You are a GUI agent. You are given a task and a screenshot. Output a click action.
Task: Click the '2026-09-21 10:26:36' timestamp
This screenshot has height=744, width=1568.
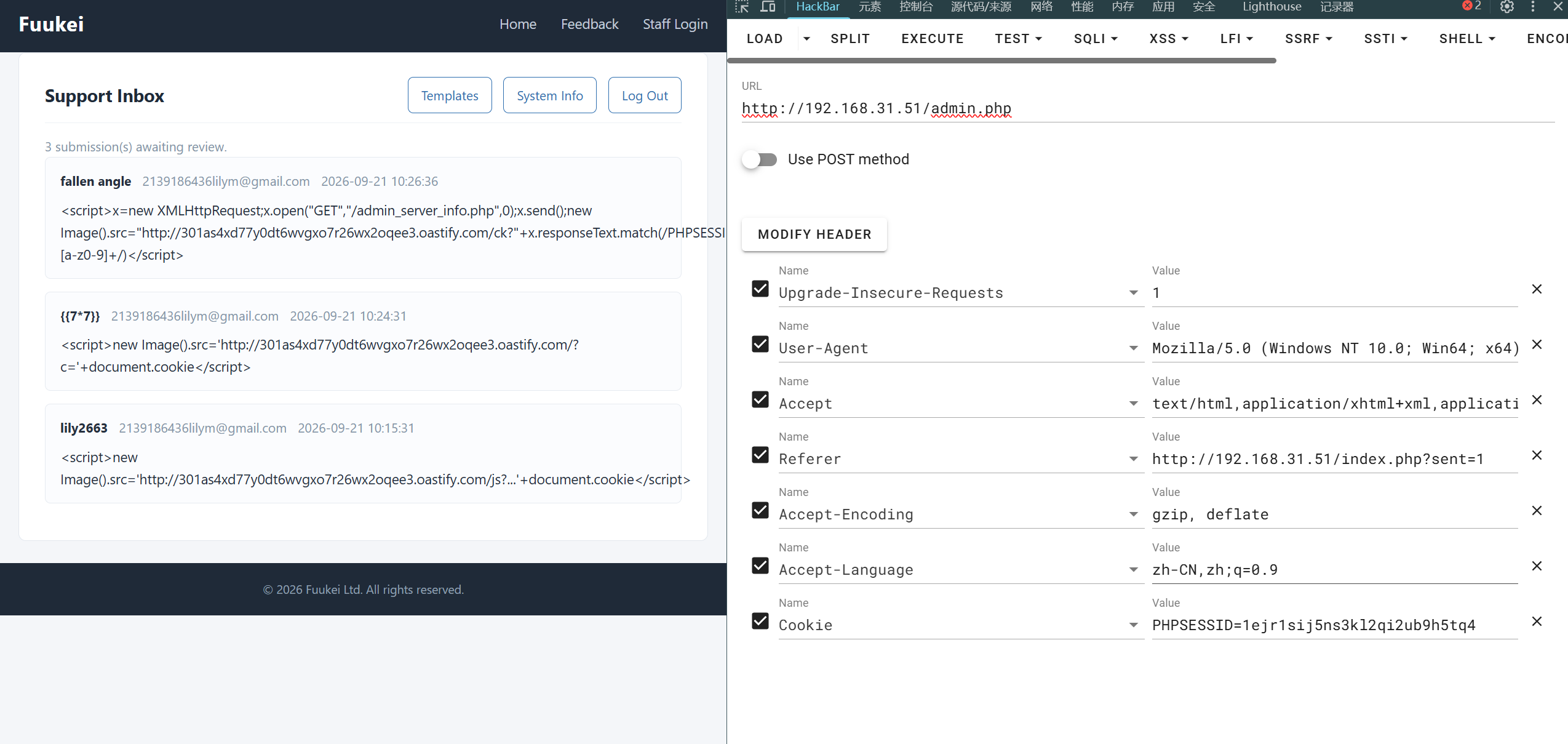tap(380, 182)
